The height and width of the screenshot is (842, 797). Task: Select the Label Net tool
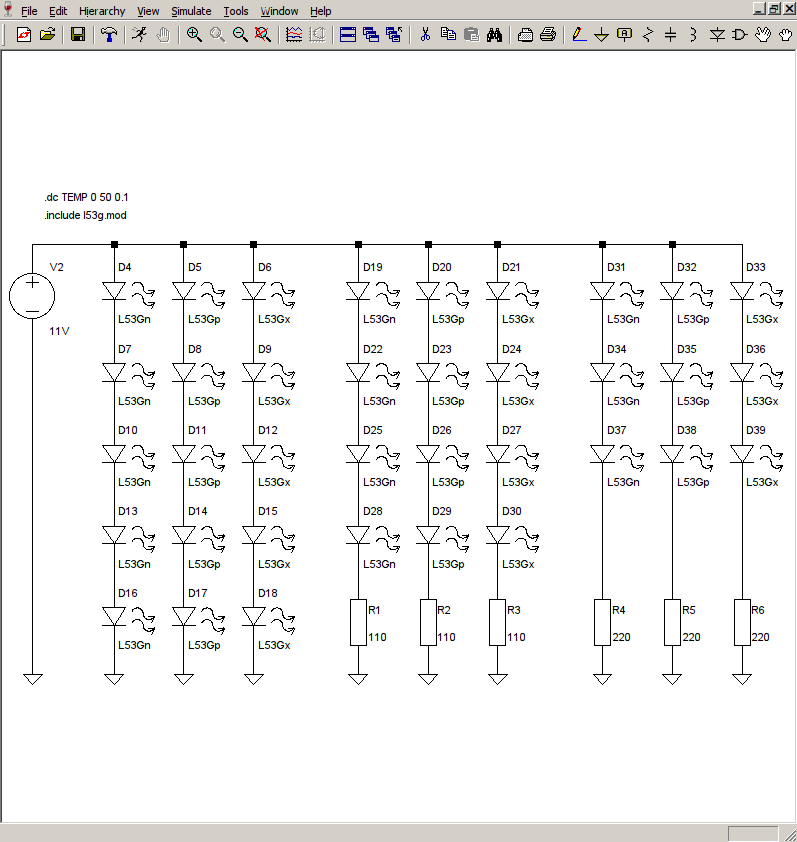tap(625, 35)
